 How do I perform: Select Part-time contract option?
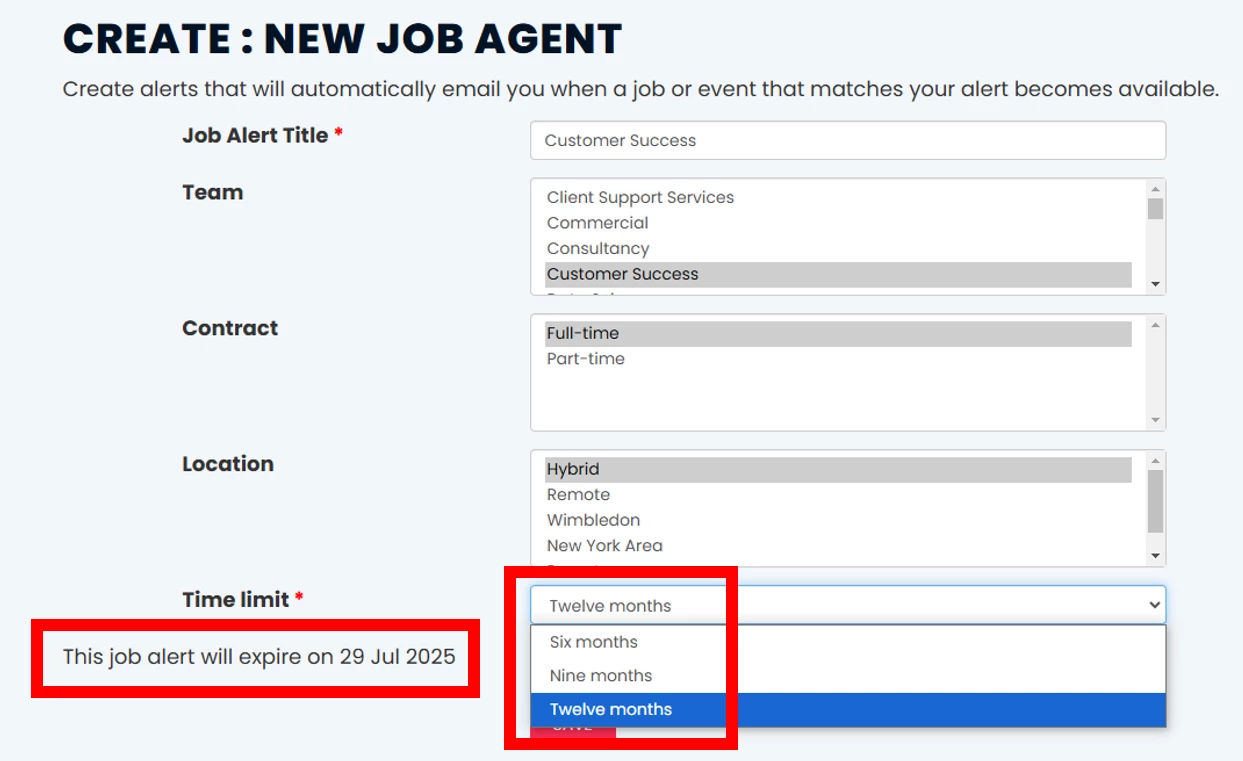click(586, 359)
